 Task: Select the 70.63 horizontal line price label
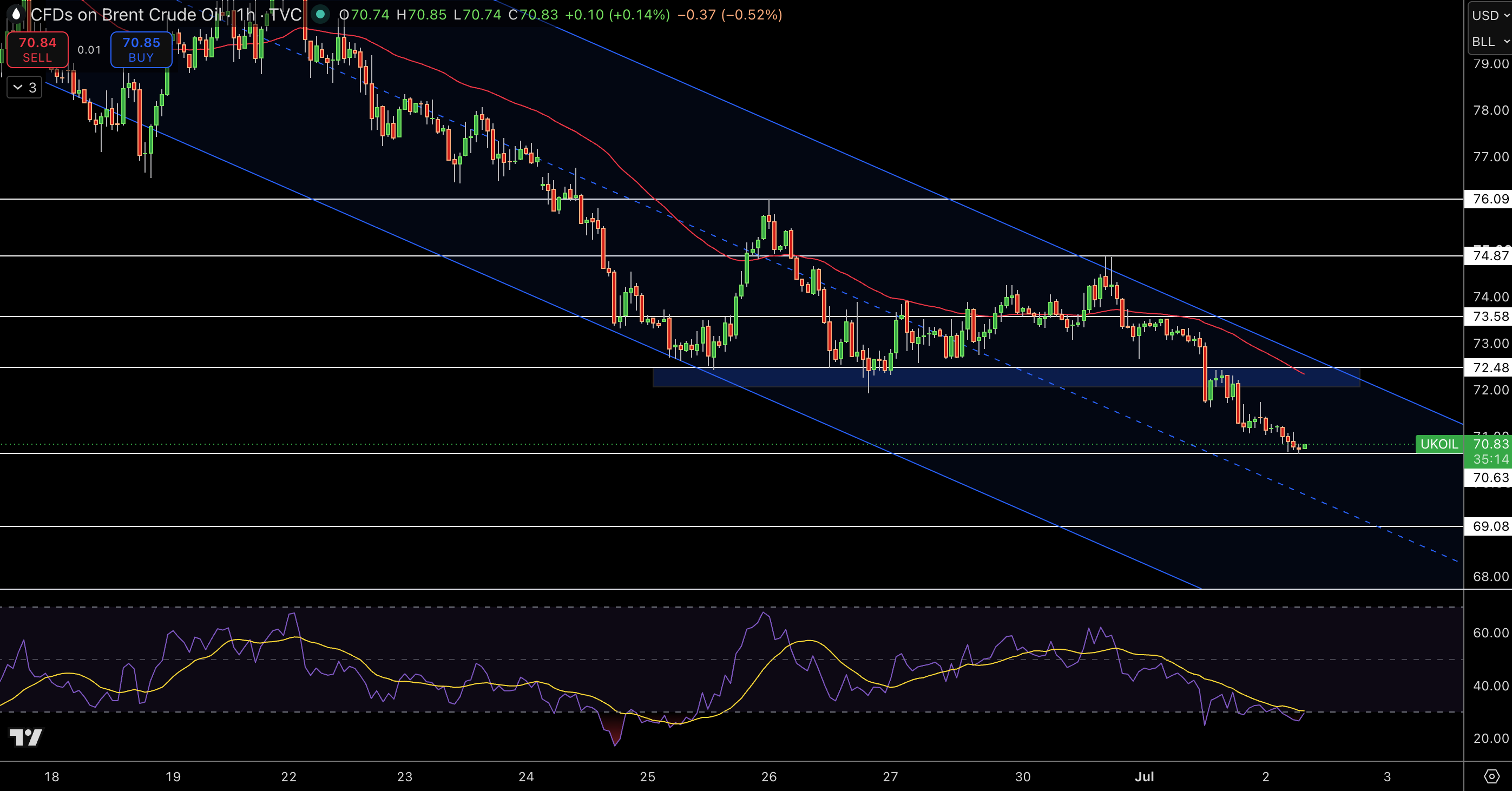point(1489,478)
